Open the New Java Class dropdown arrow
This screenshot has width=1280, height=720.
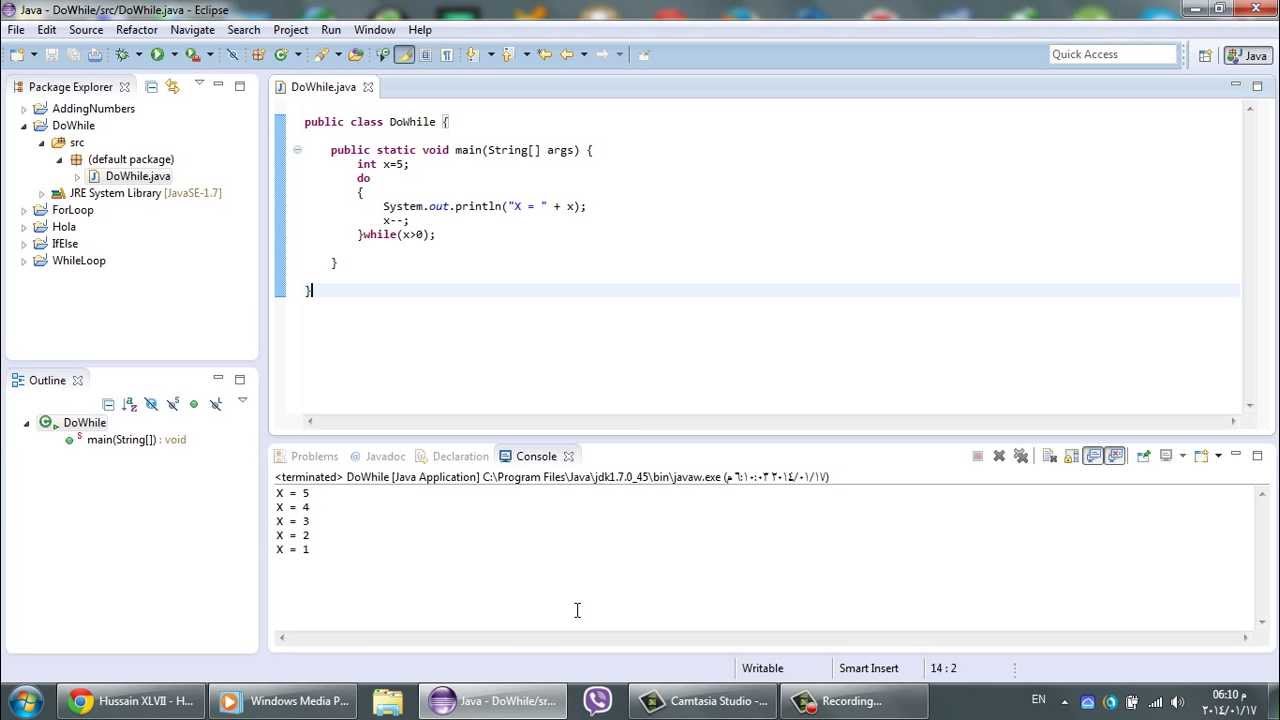coord(298,55)
